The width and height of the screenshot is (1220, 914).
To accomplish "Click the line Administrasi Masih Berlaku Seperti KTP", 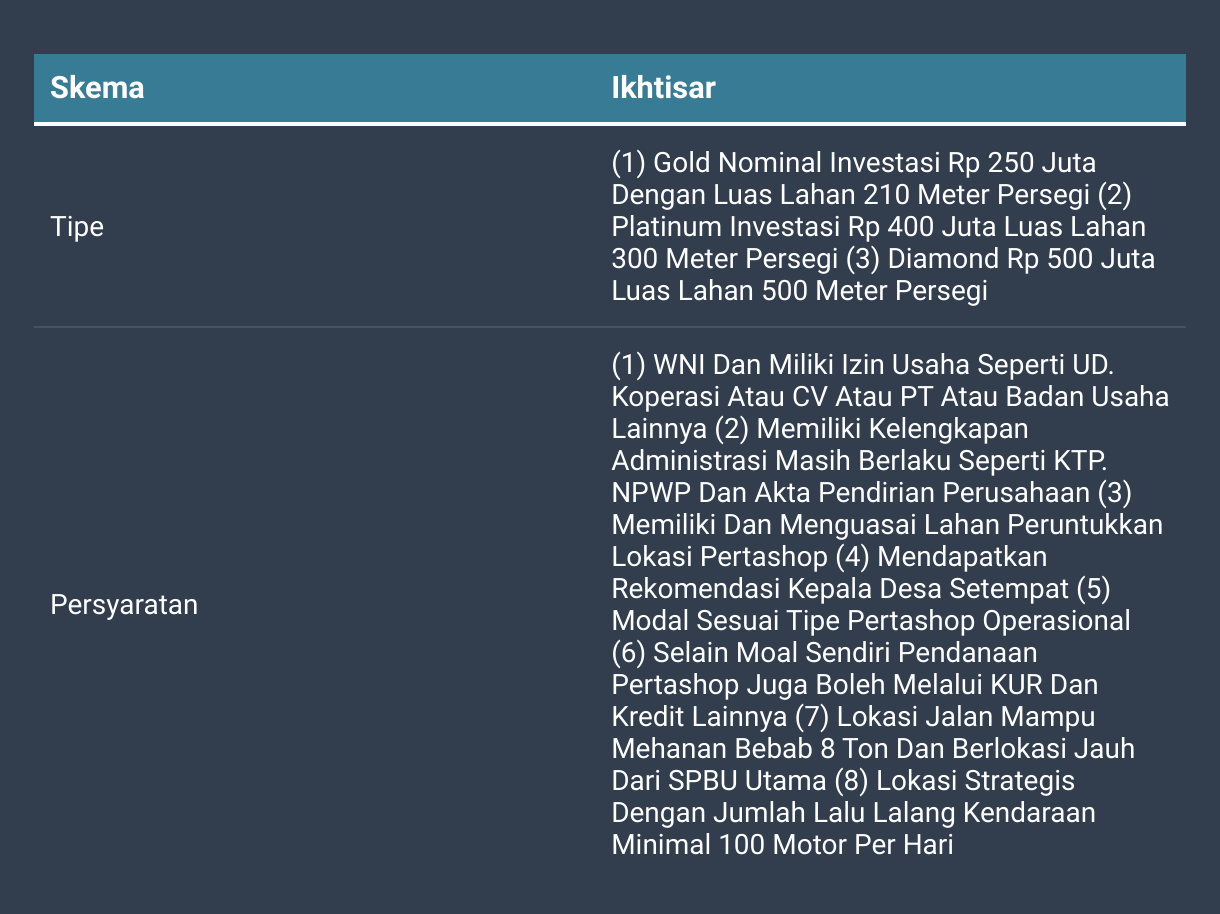I will [x=859, y=461].
